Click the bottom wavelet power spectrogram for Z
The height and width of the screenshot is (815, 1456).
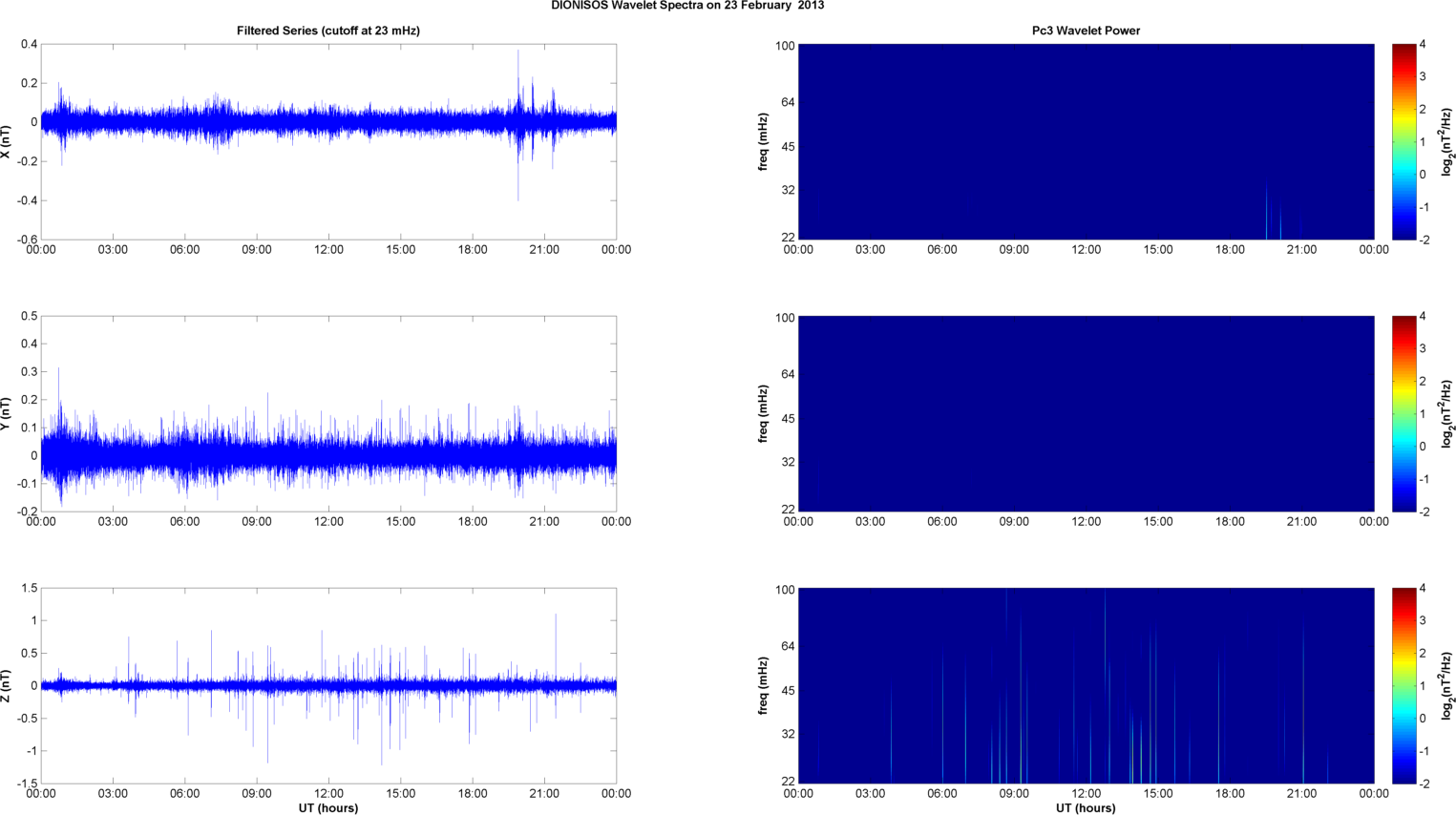pyautogui.click(x=1086, y=685)
